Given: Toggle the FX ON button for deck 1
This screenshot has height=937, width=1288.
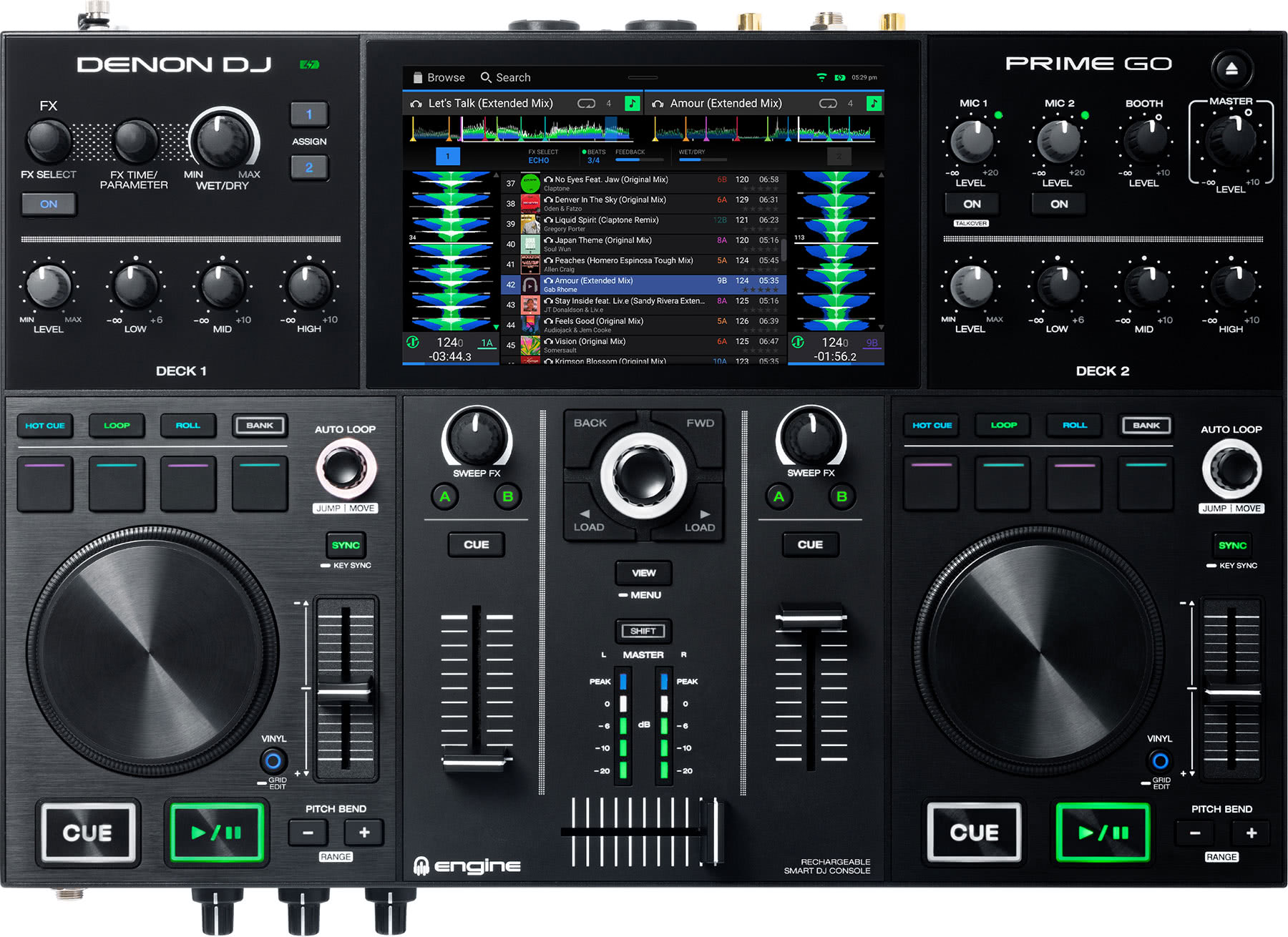Looking at the screenshot, I should click(48, 205).
